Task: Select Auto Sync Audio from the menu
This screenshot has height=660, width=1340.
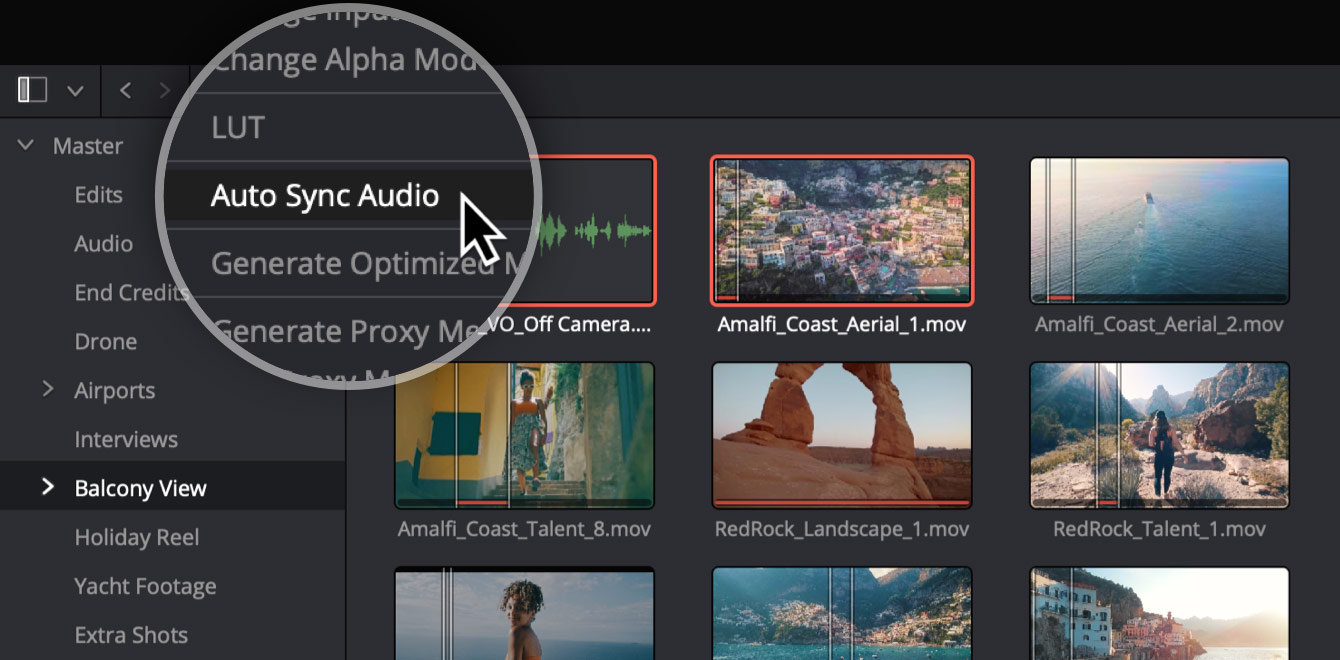Action: pos(324,195)
